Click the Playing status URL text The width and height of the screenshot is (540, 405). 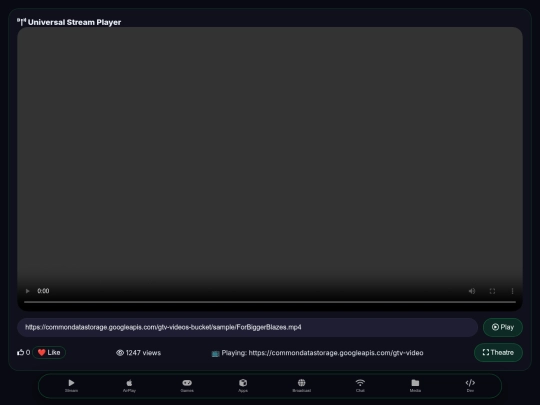click(x=317, y=353)
